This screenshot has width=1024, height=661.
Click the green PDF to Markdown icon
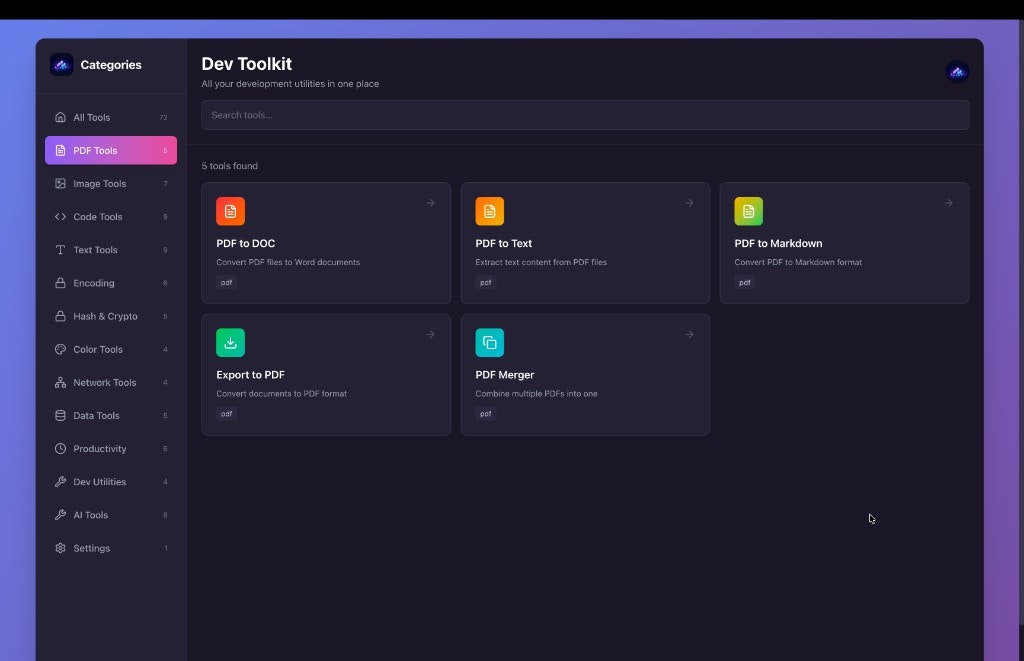749,211
